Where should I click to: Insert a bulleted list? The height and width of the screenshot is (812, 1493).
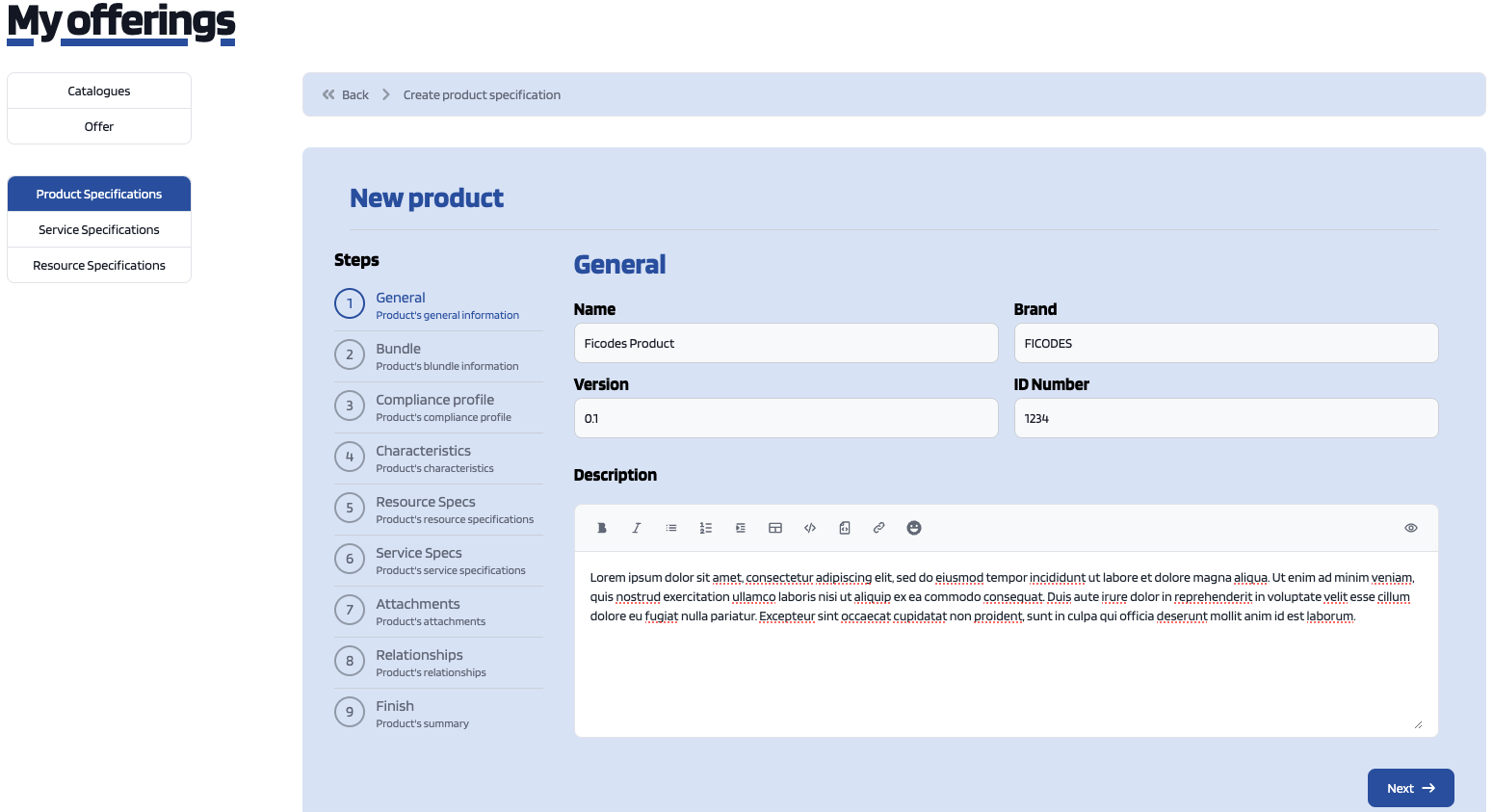coord(671,528)
